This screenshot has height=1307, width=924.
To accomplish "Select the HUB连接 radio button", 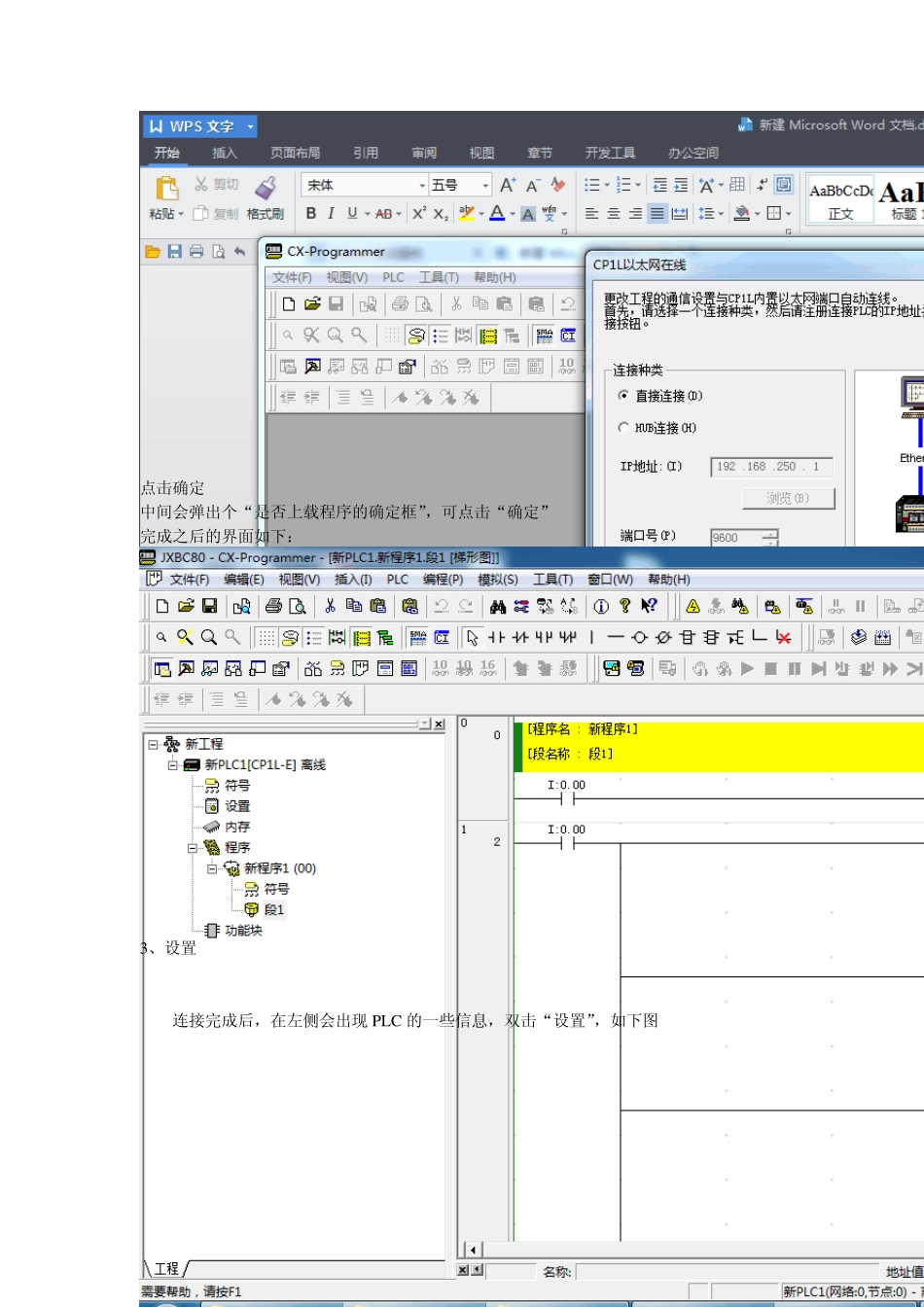I will [x=623, y=427].
